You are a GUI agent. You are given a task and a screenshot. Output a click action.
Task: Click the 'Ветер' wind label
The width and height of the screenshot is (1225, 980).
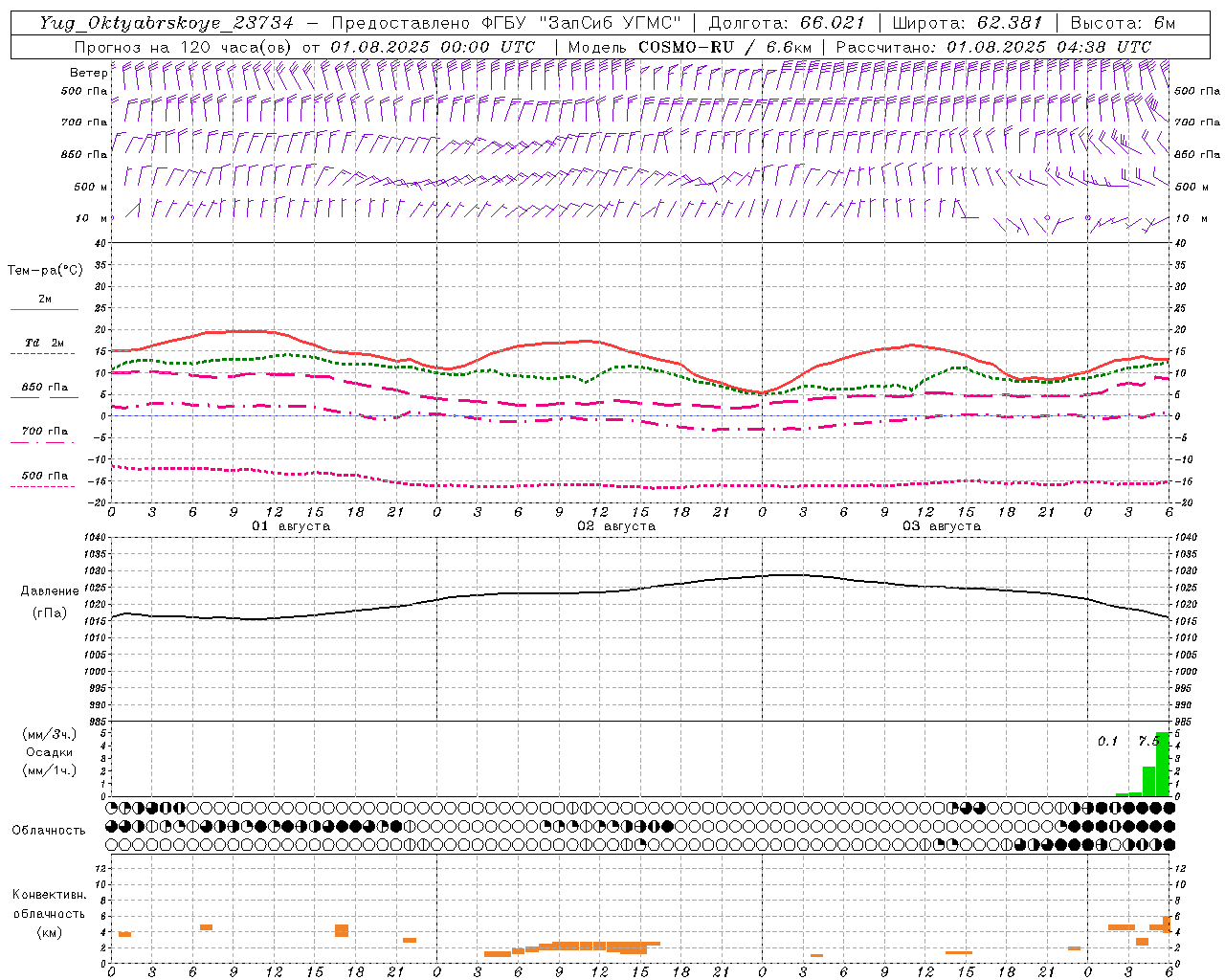(88, 73)
